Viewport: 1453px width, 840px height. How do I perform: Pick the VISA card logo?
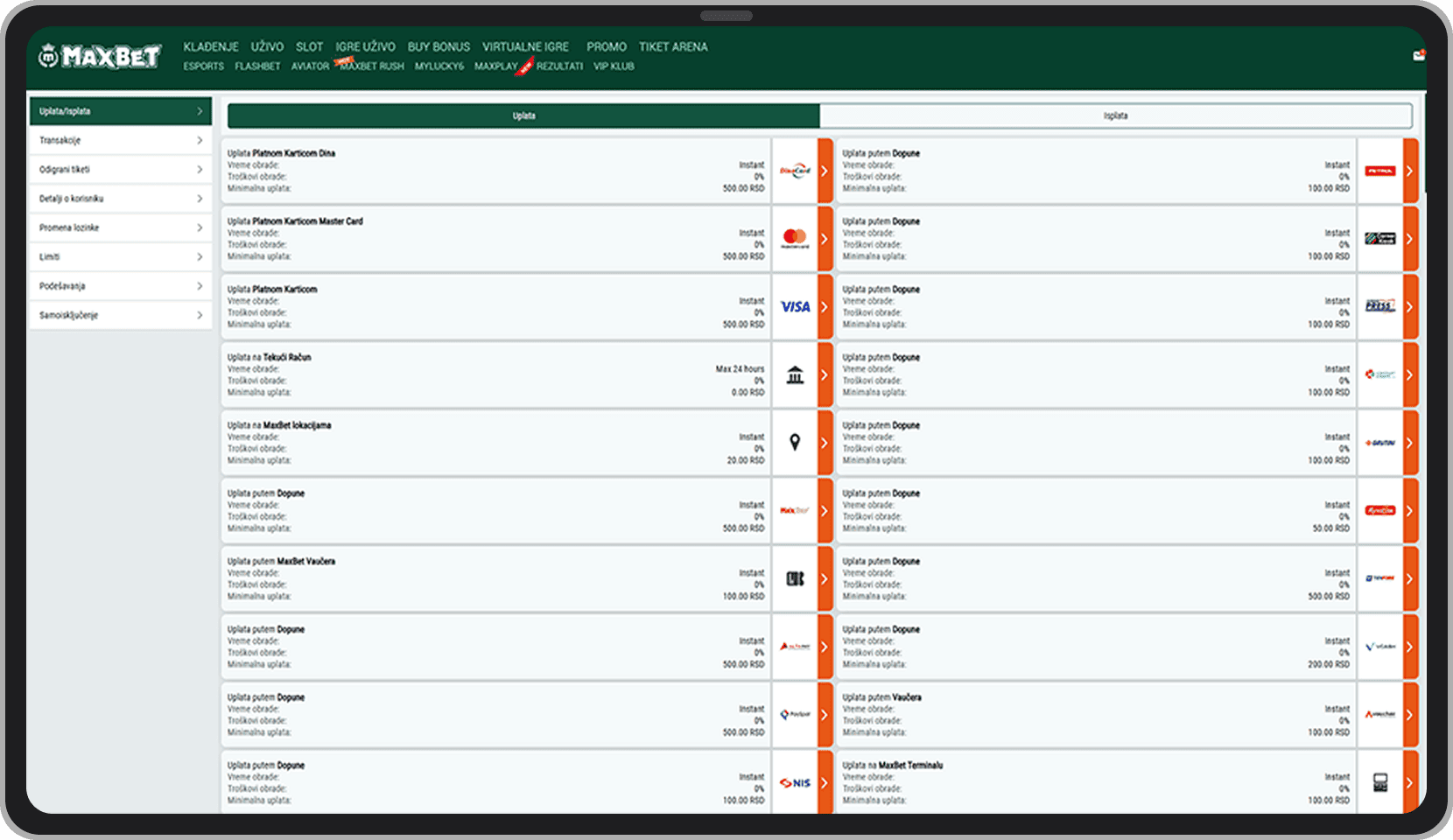tap(795, 306)
